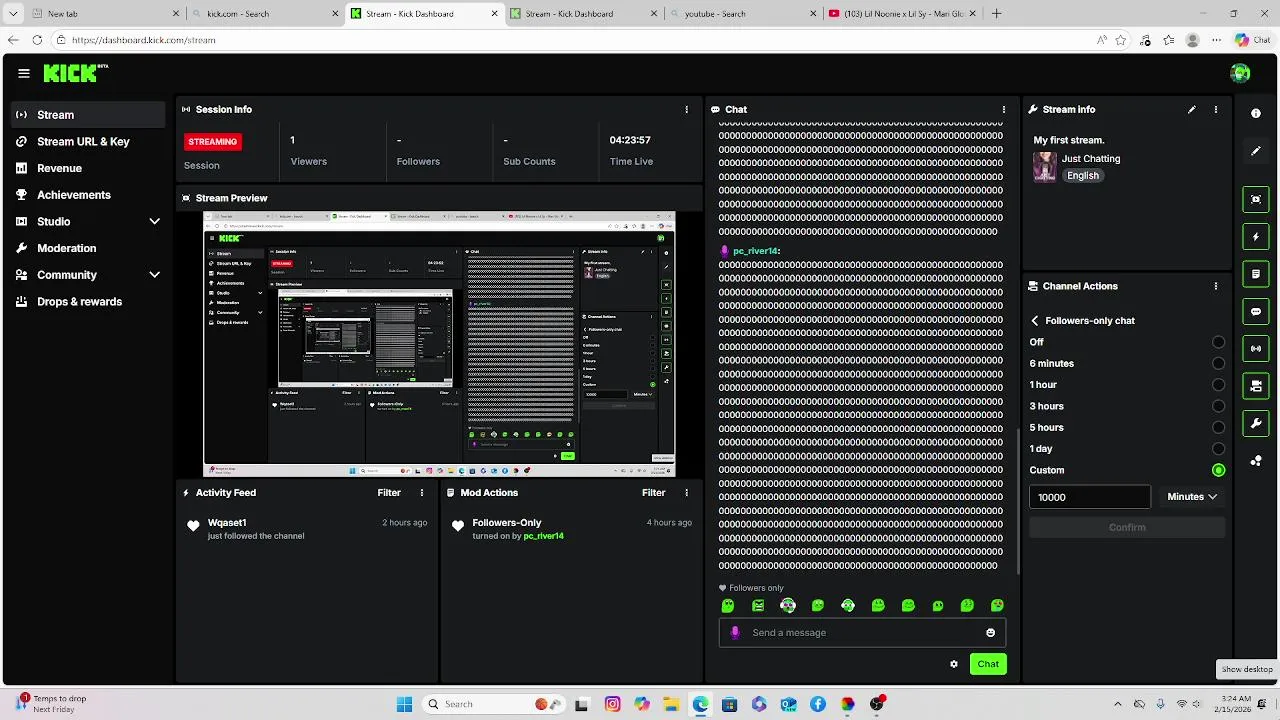
Task: Select the 1 hour radio option
Action: (x=1218, y=384)
